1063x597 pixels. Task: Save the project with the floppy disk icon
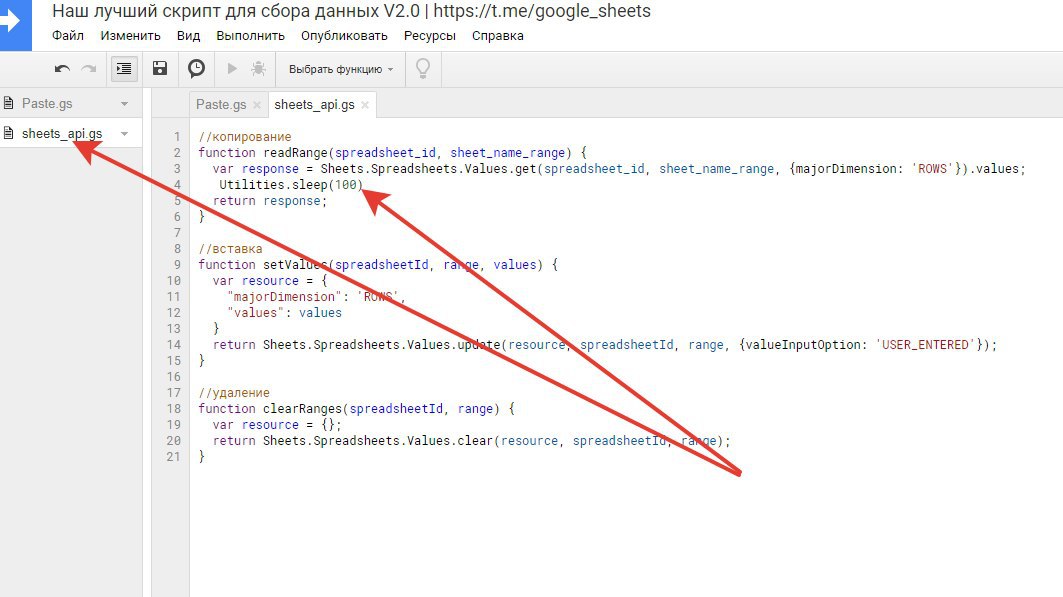coord(160,68)
